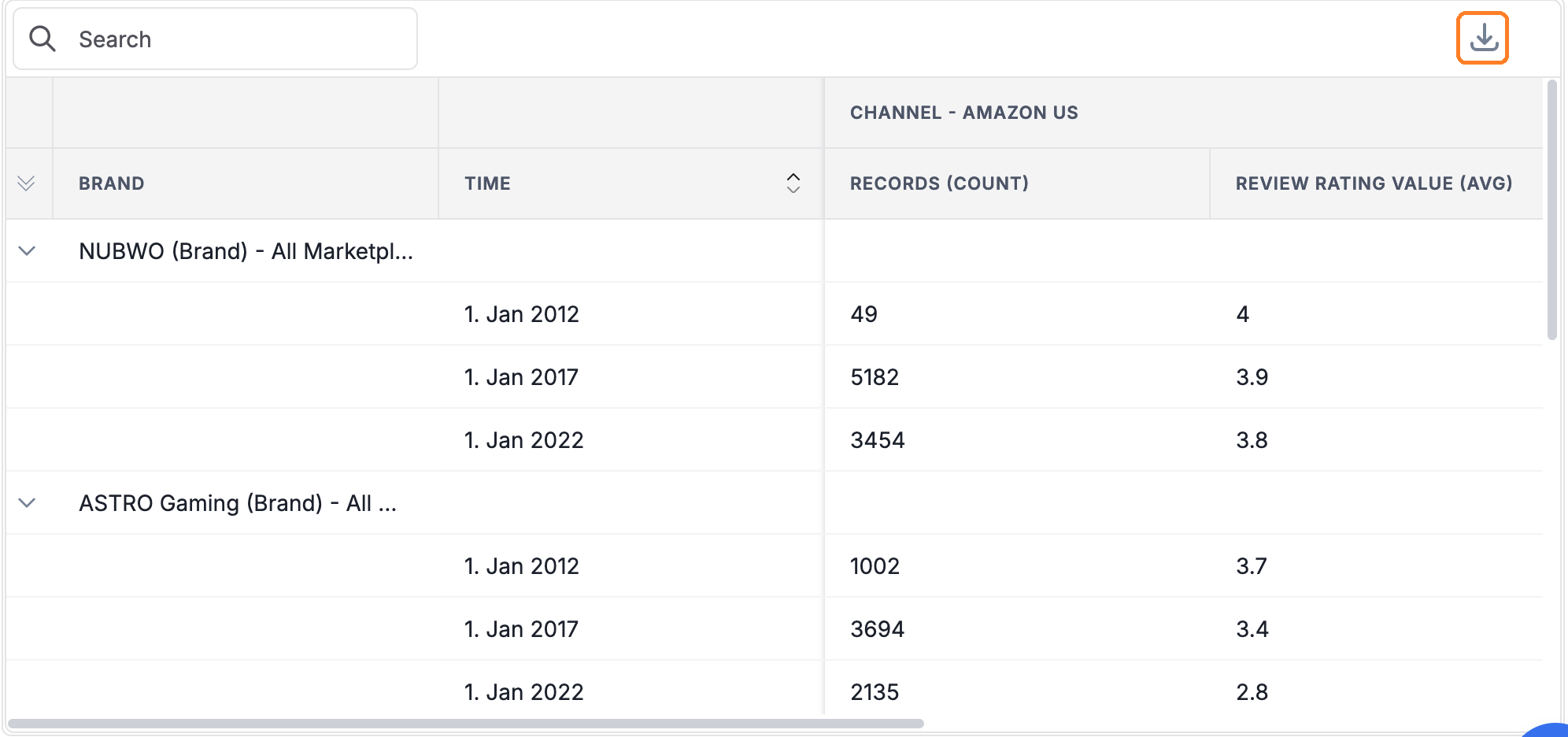Click the download table icon
The image size is (1568, 737).
[x=1483, y=38]
